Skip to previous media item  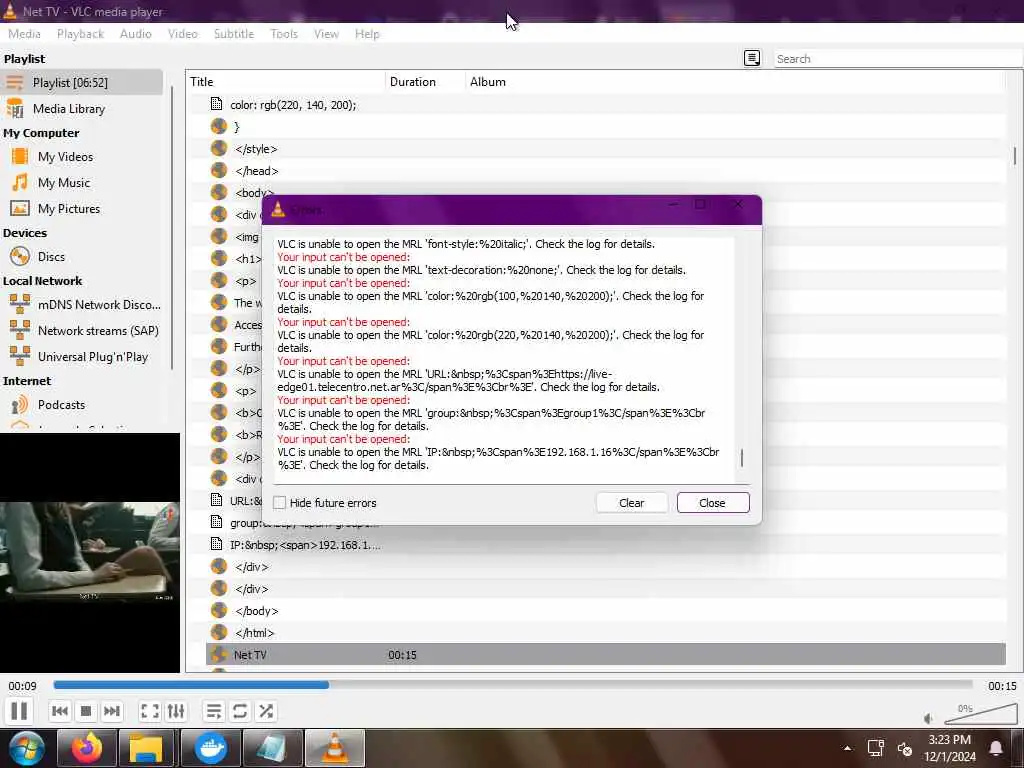(x=59, y=711)
